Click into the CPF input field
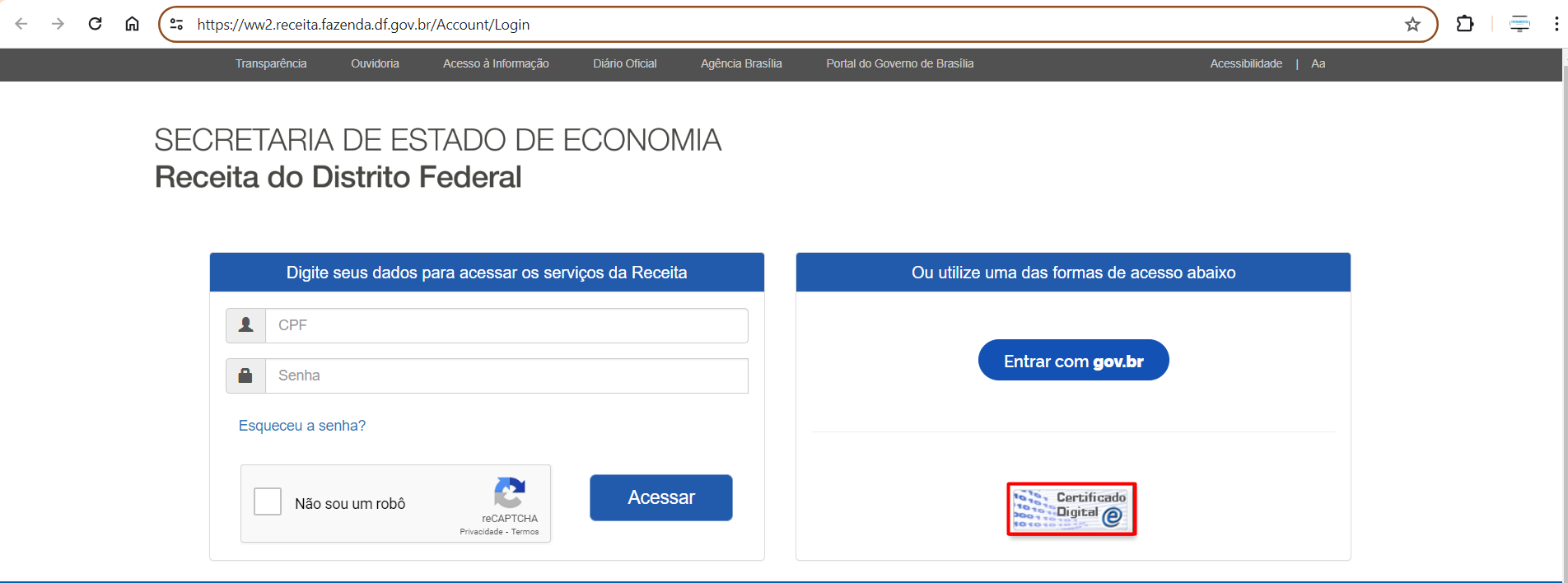The height and width of the screenshot is (583, 1568). click(506, 325)
